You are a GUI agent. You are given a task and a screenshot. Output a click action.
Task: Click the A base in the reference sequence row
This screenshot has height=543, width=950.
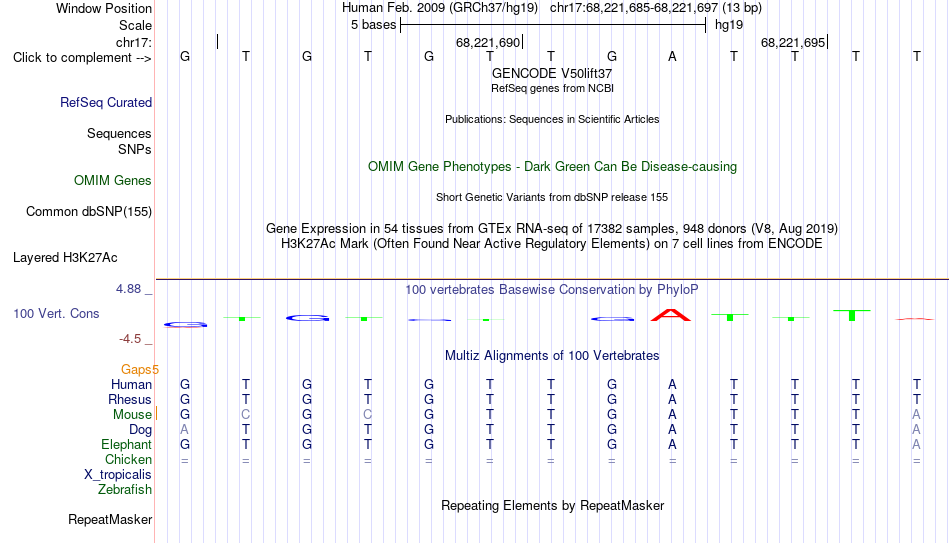[672, 57]
